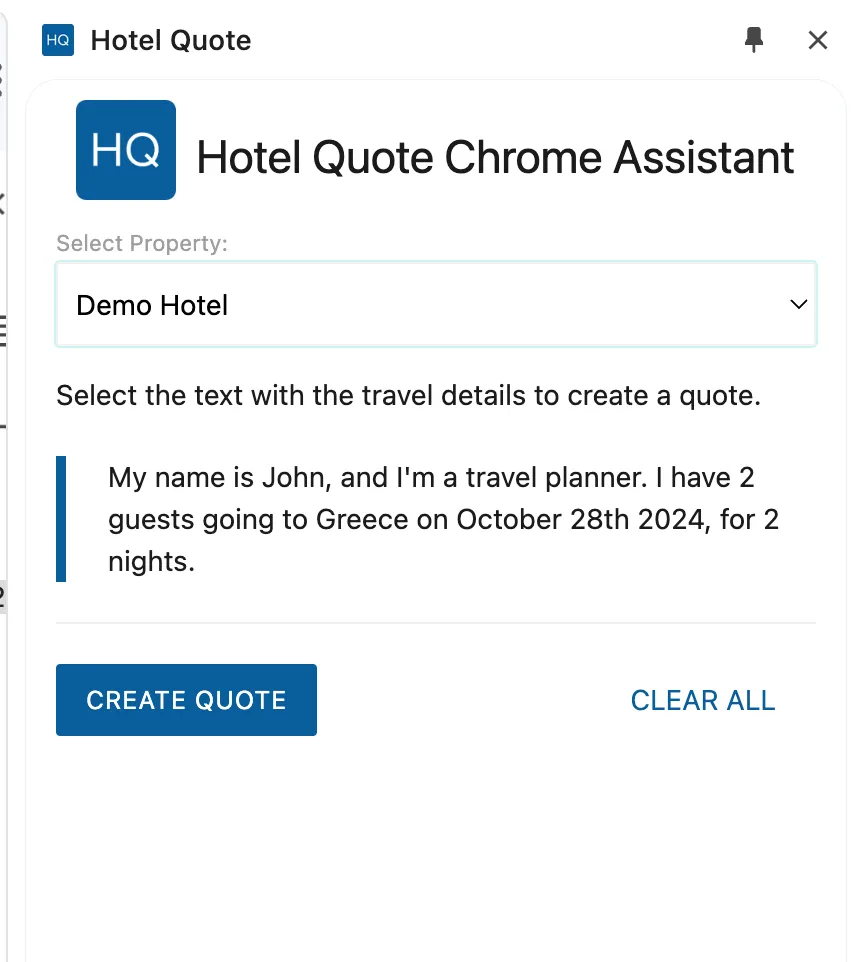Close the Hotel Quote side panel
Viewport: 864px width, 962px height.
click(x=818, y=40)
